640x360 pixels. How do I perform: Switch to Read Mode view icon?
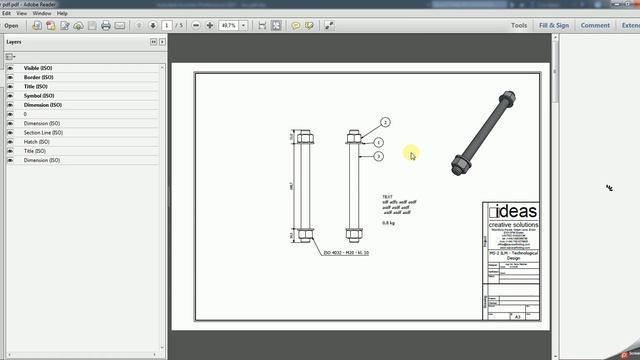[x=329, y=26]
